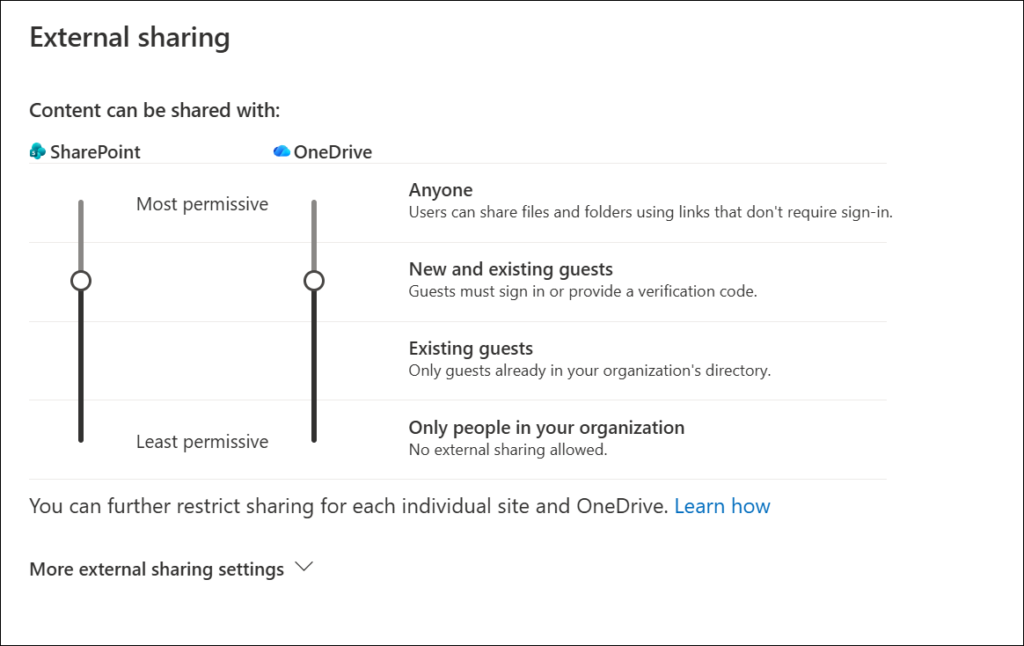1024x646 pixels.
Task: Click the OneDrive column label text
Action: pos(333,152)
